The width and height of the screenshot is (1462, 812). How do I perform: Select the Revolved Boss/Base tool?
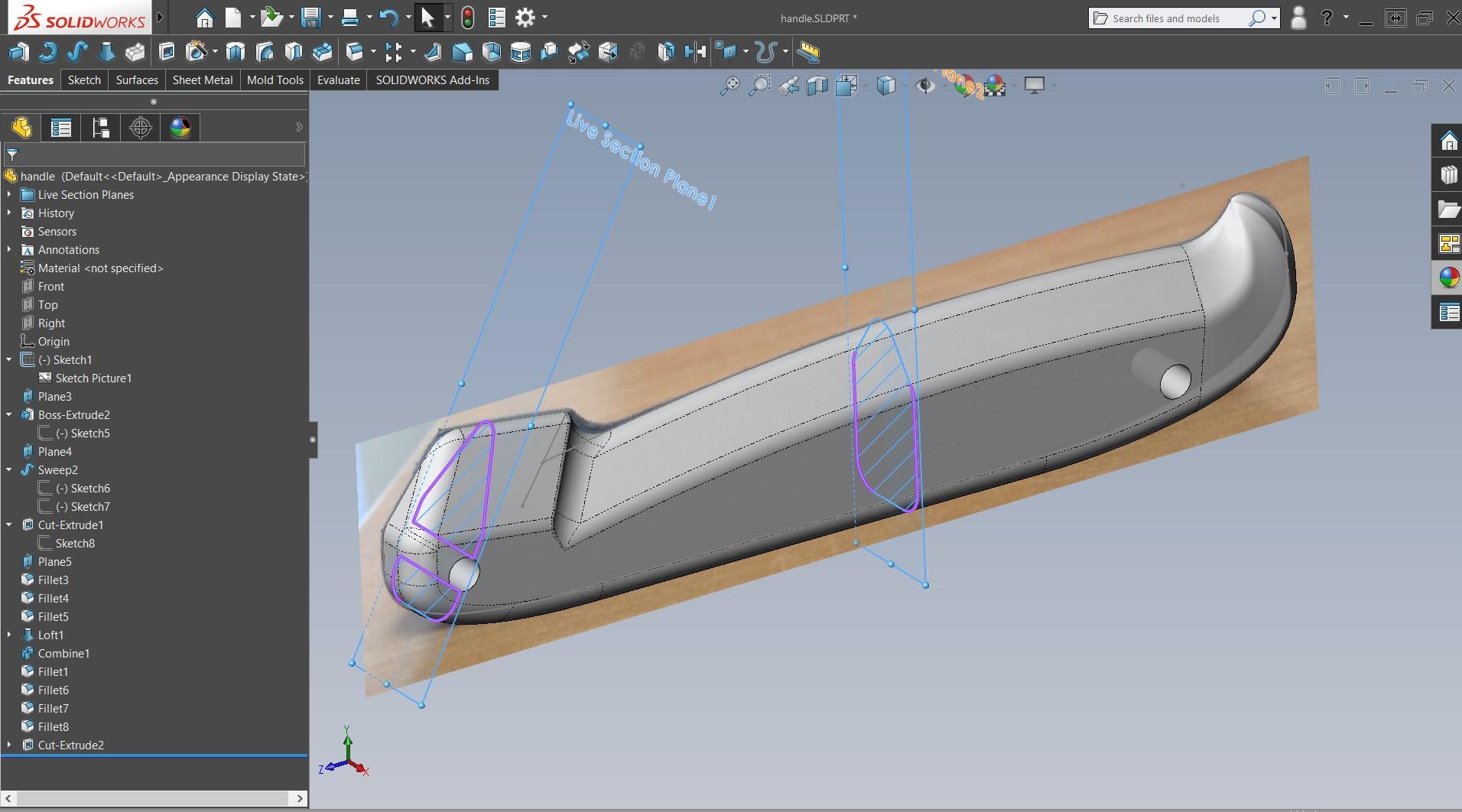[47, 52]
